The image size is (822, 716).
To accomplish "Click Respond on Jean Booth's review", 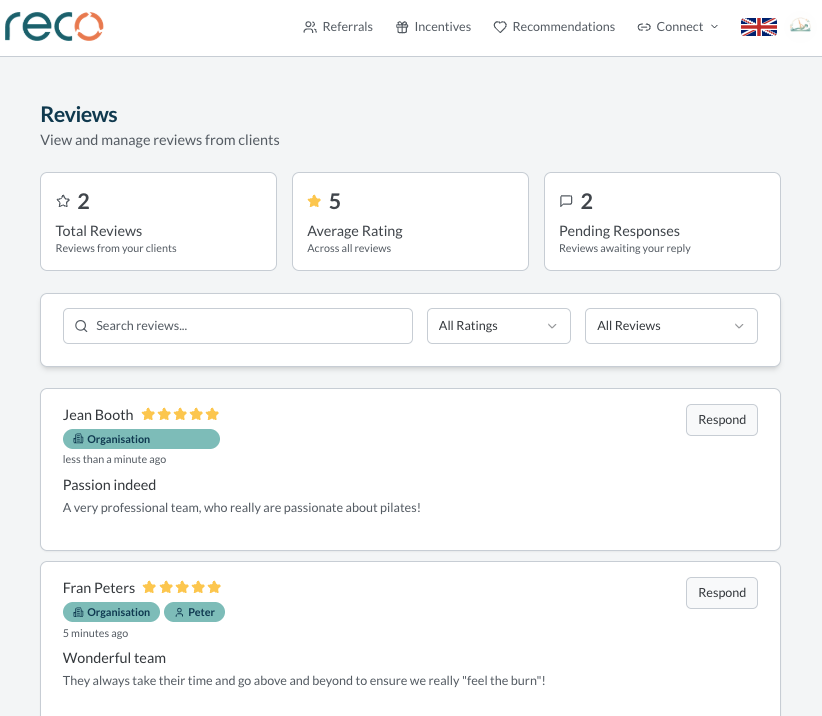I will 721,420.
